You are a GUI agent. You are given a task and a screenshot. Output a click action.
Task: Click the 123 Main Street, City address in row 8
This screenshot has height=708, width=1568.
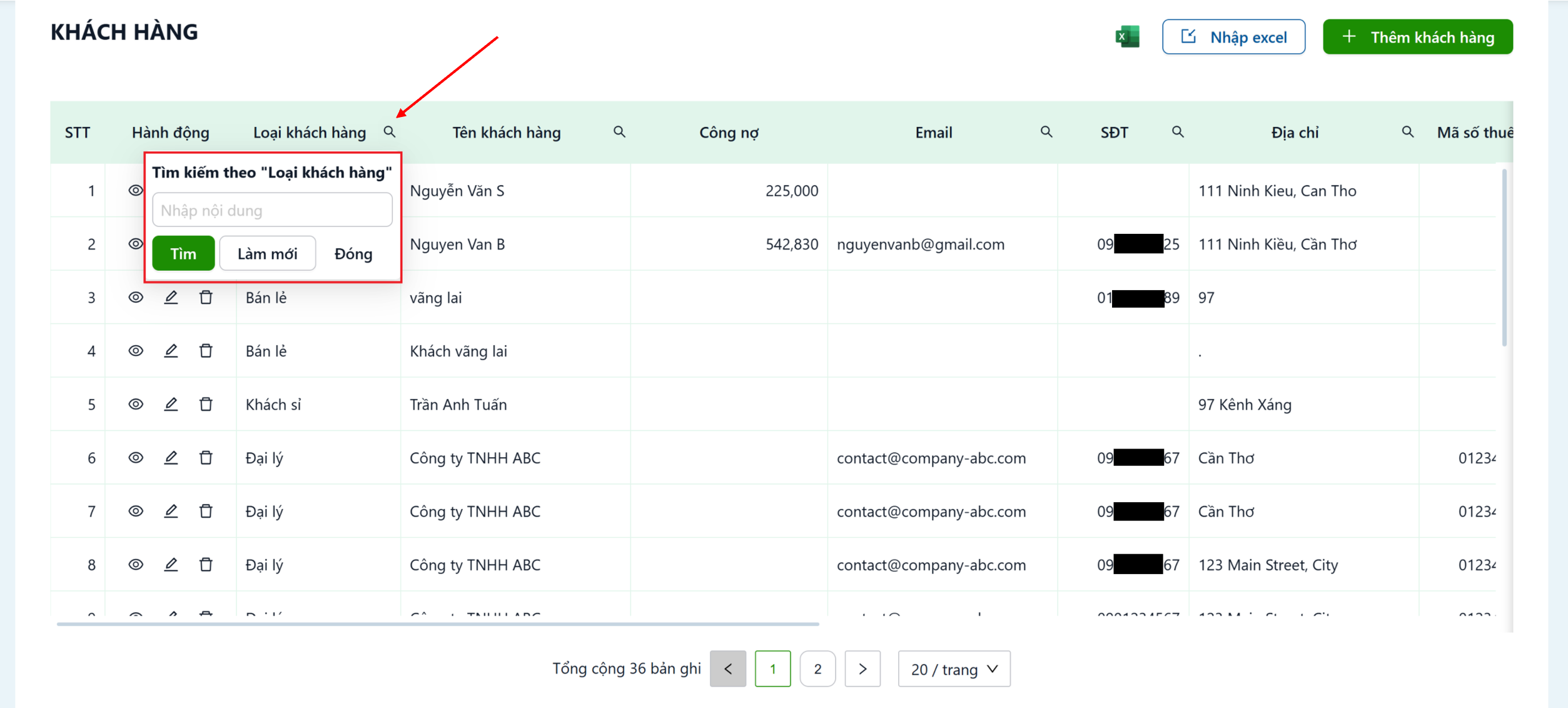(x=1268, y=565)
